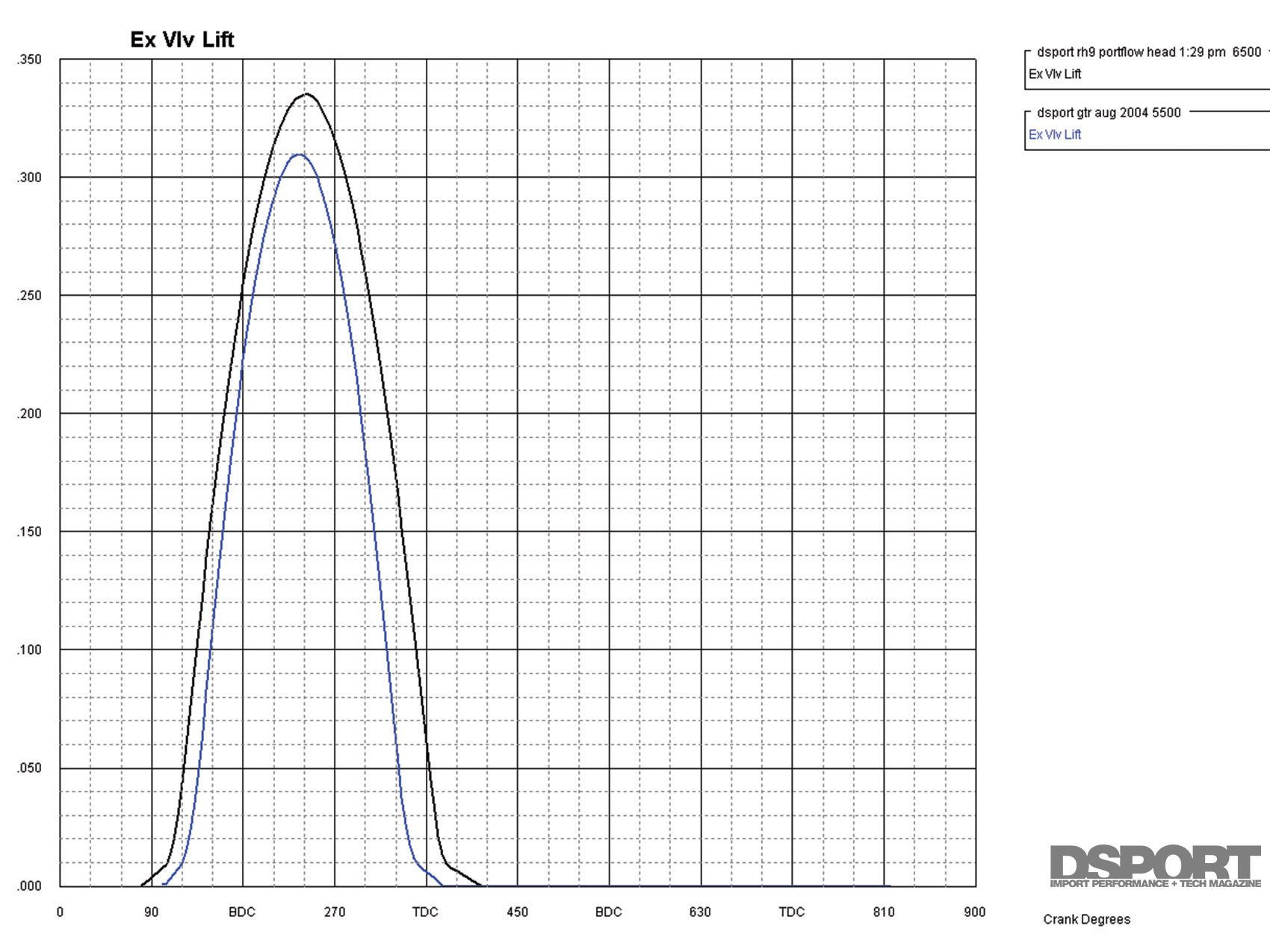Click the Crank Degrees axis label
This screenshot has height=952, width=1270.
[1086, 919]
